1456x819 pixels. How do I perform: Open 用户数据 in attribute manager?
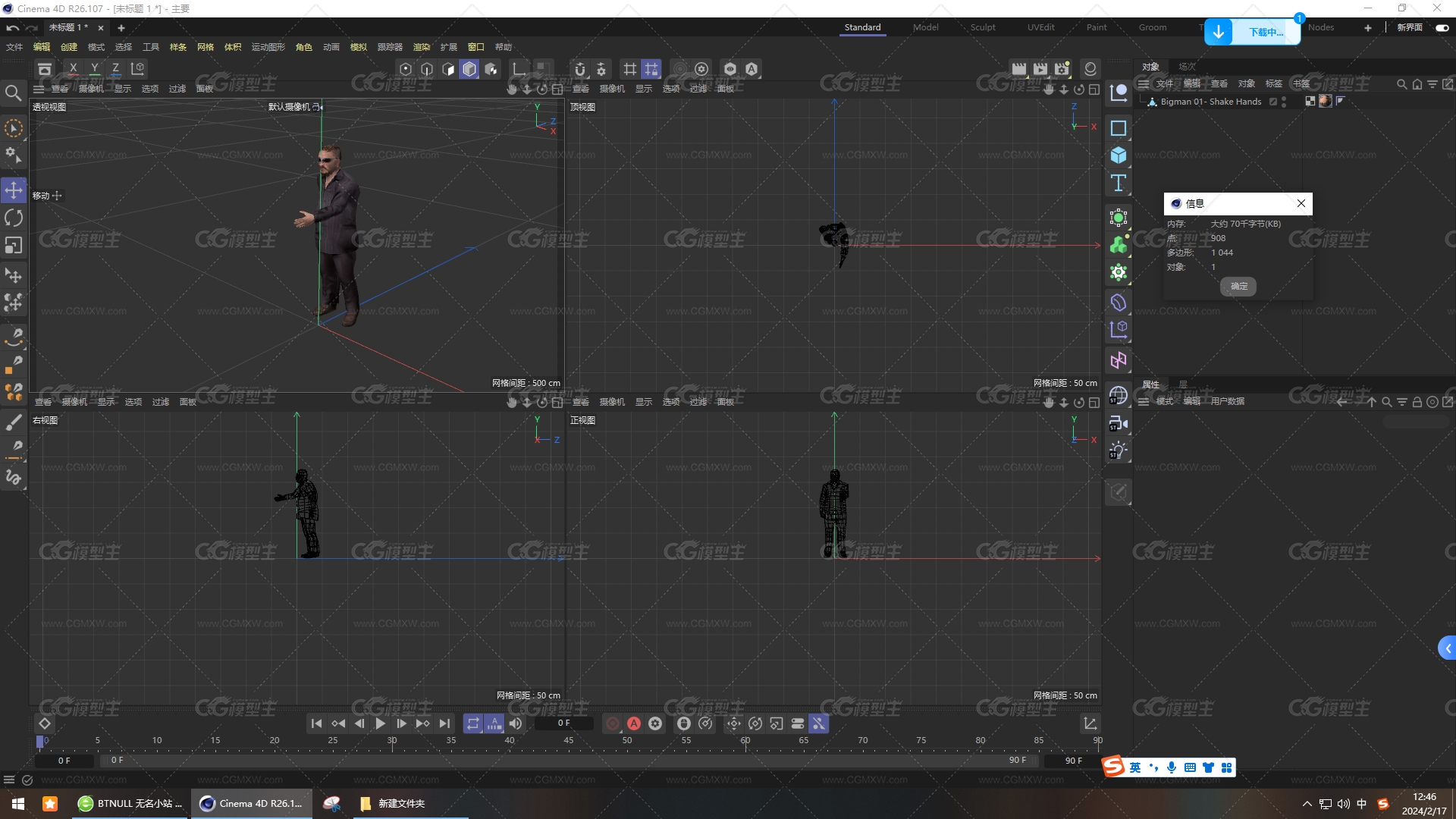coord(1228,401)
